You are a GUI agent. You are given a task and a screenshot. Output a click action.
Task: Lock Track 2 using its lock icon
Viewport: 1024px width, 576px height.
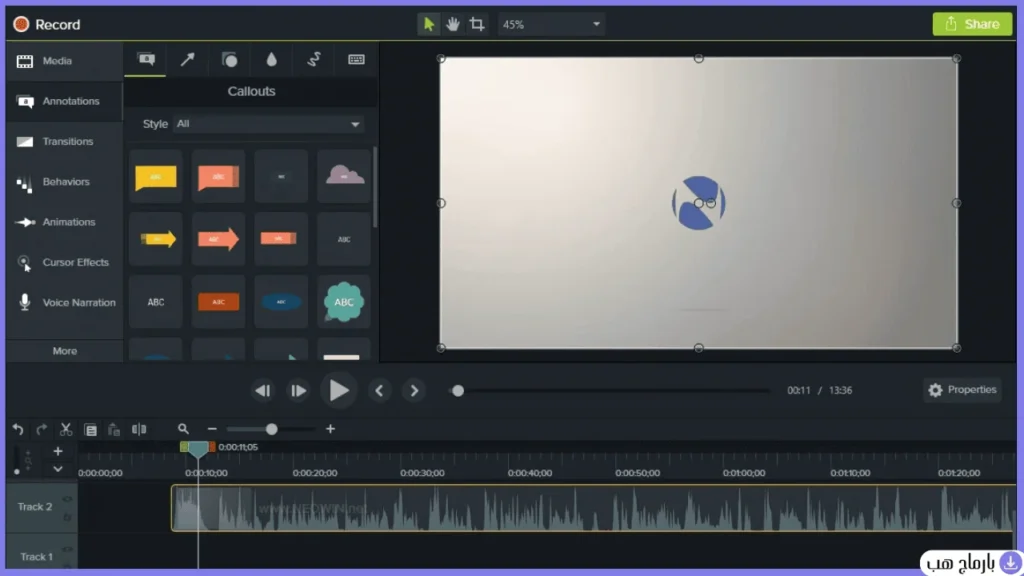click(x=67, y=517)
